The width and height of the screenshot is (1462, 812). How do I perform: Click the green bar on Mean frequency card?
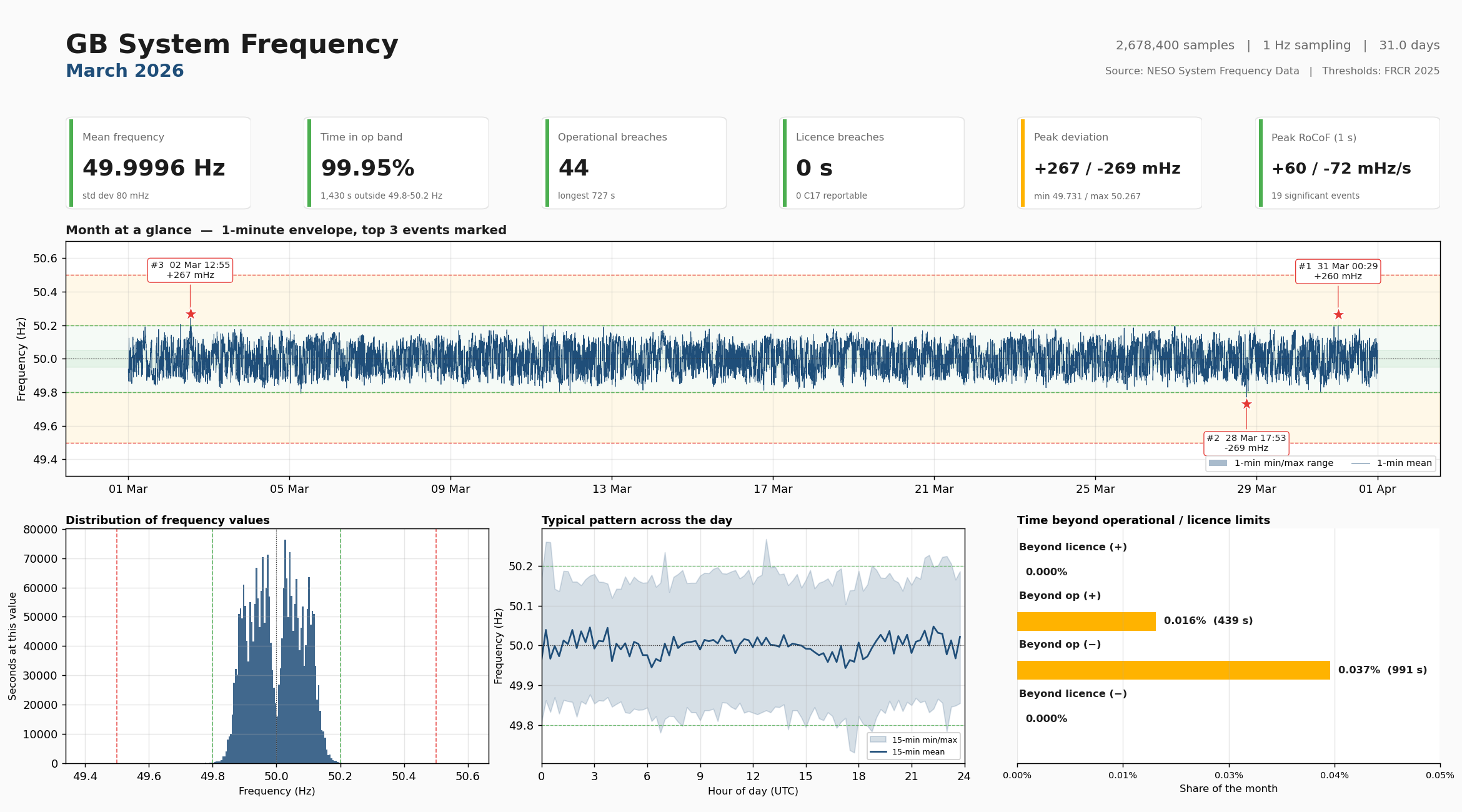[72, 162]
